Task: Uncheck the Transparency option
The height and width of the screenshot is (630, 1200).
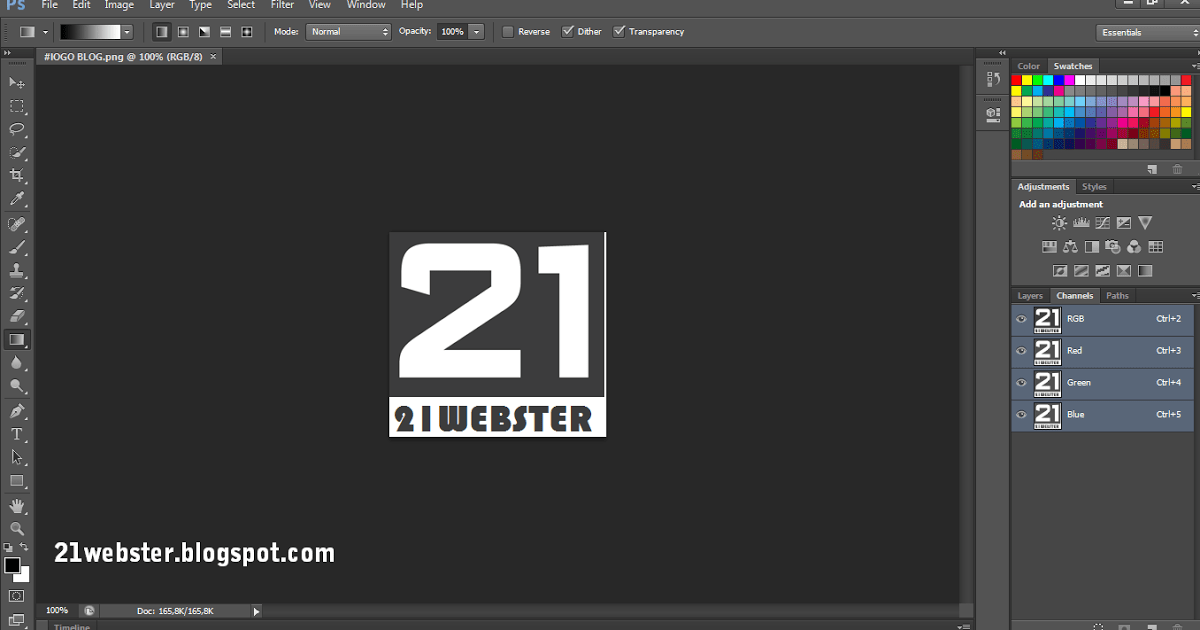Action: click(619, 32)
